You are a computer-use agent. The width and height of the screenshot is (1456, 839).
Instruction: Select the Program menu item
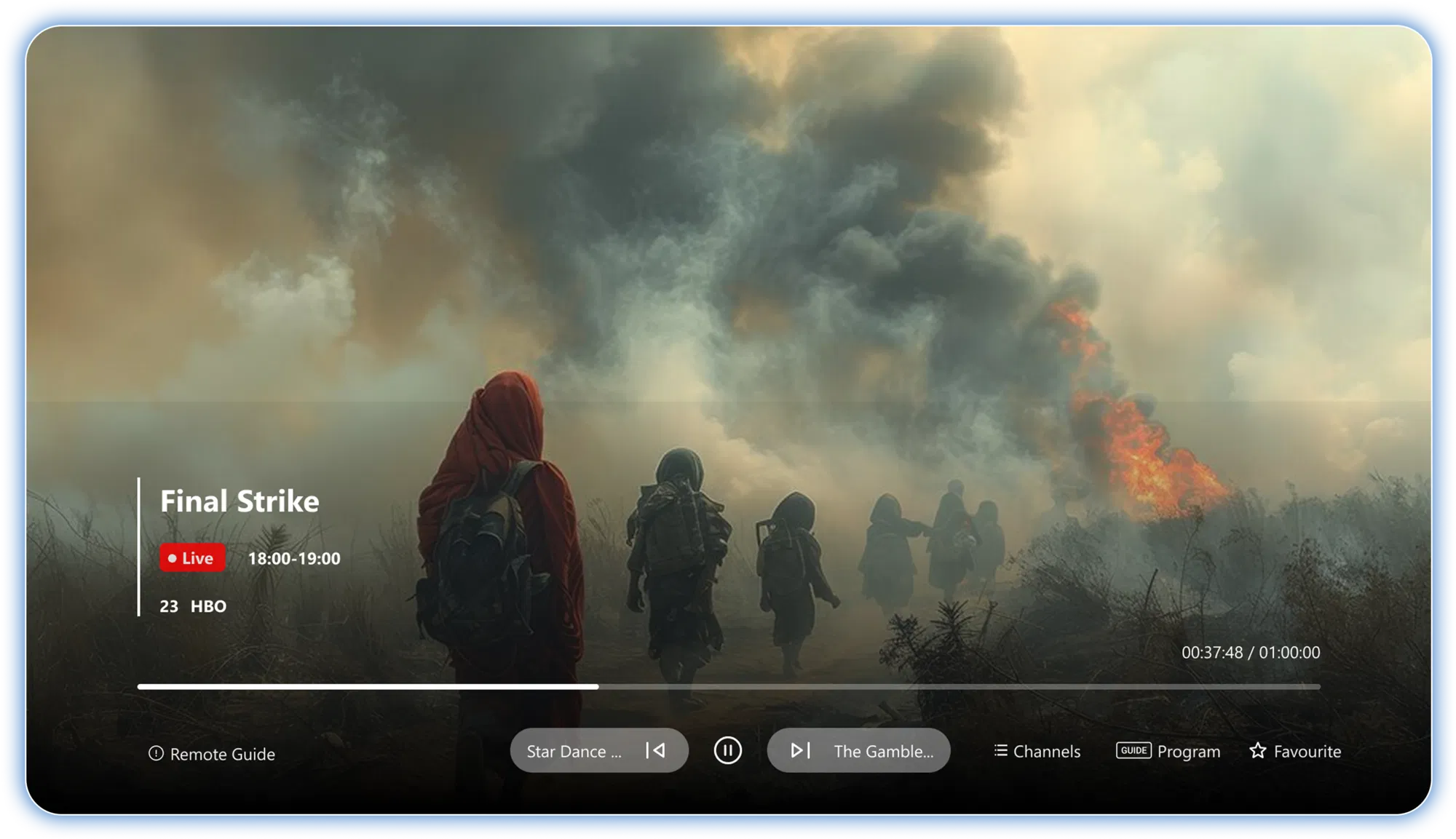[x=1191, y=751]
